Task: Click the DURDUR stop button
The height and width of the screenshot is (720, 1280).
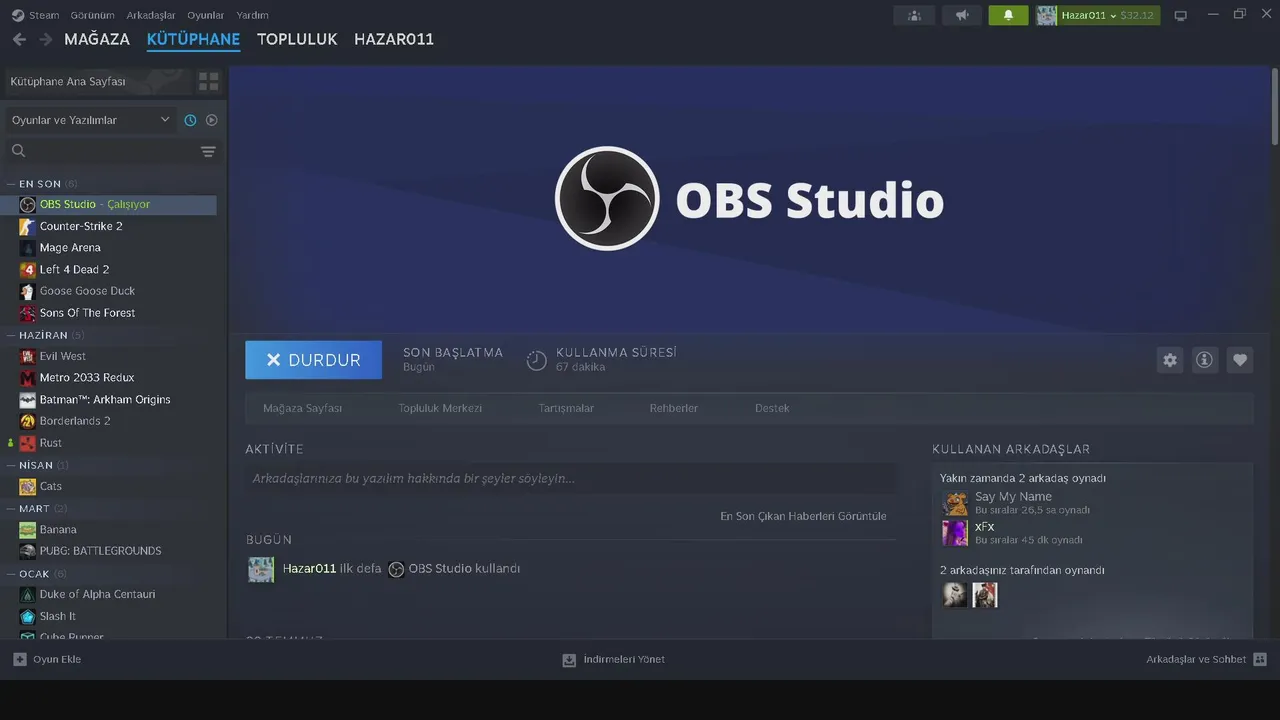Action: coord(313,360)
